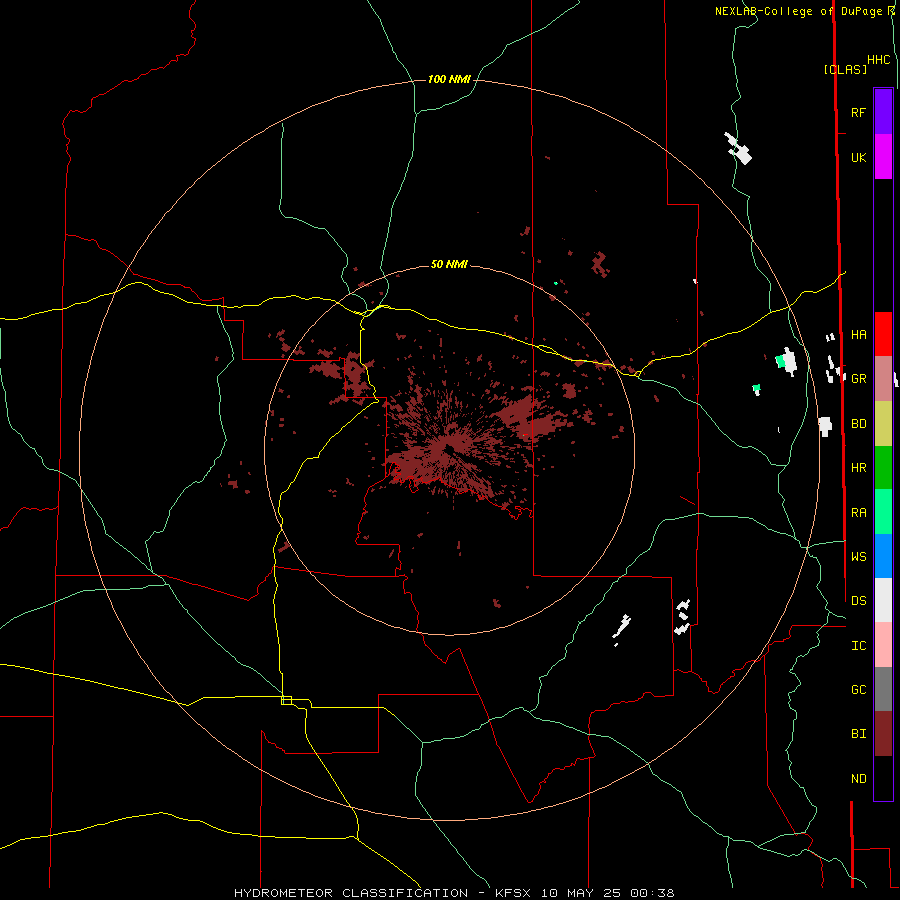Select the GR legend color block
Image resolution: width=900 pixels, height=900 pixels.
click(x=883, y=379)
